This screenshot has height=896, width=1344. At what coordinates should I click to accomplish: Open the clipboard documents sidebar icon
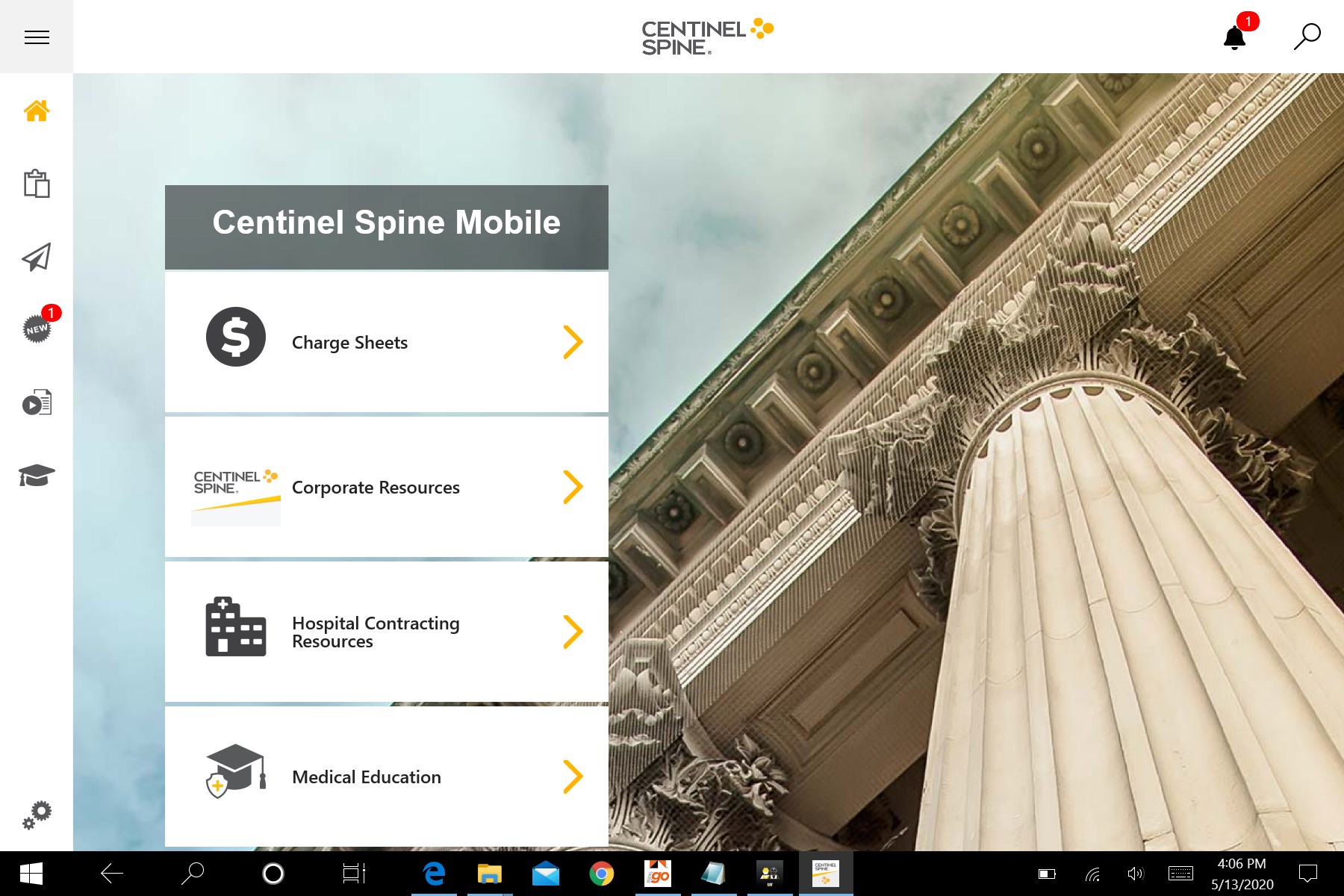[37, 183]
